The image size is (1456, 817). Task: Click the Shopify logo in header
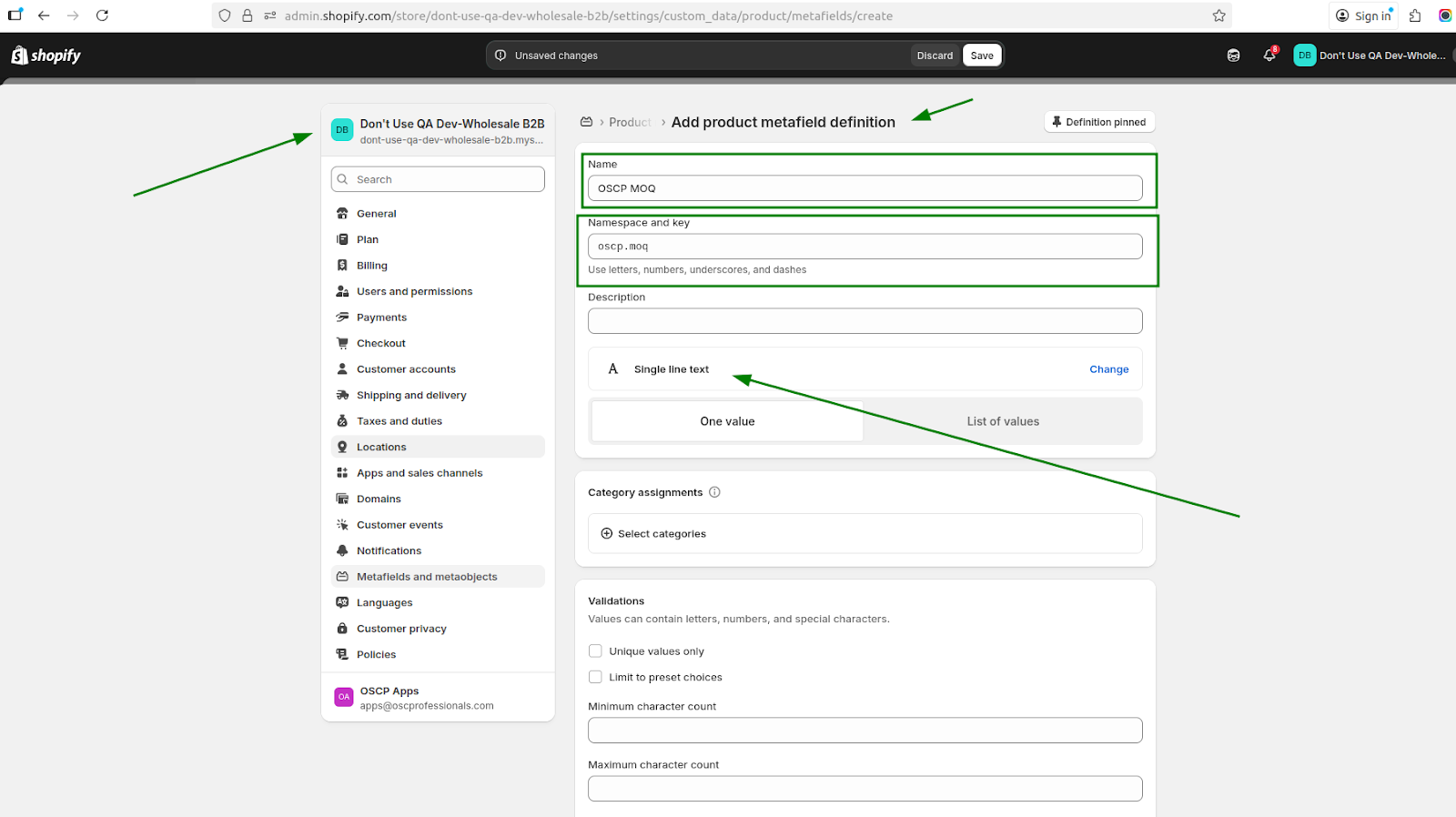[45, 55]
